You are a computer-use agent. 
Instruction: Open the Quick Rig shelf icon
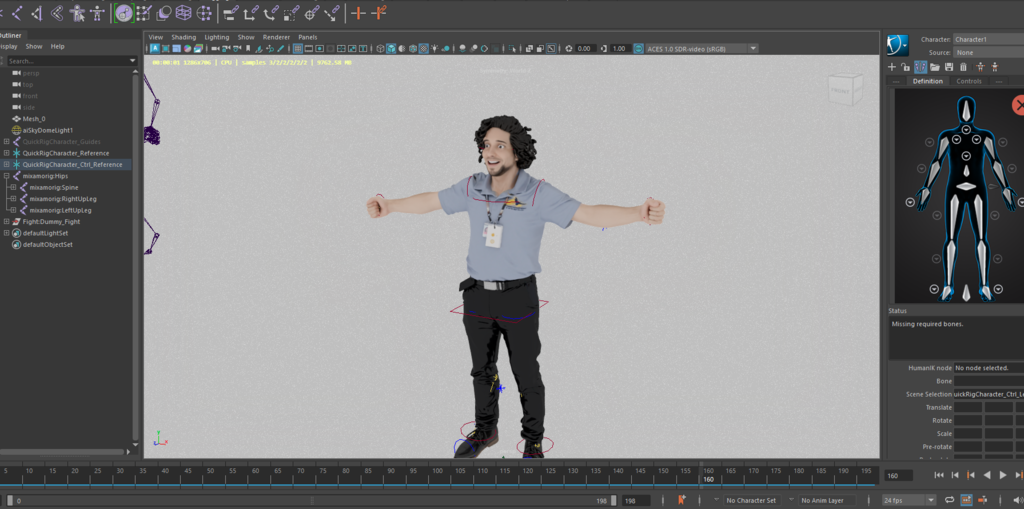tap(77, 12)
